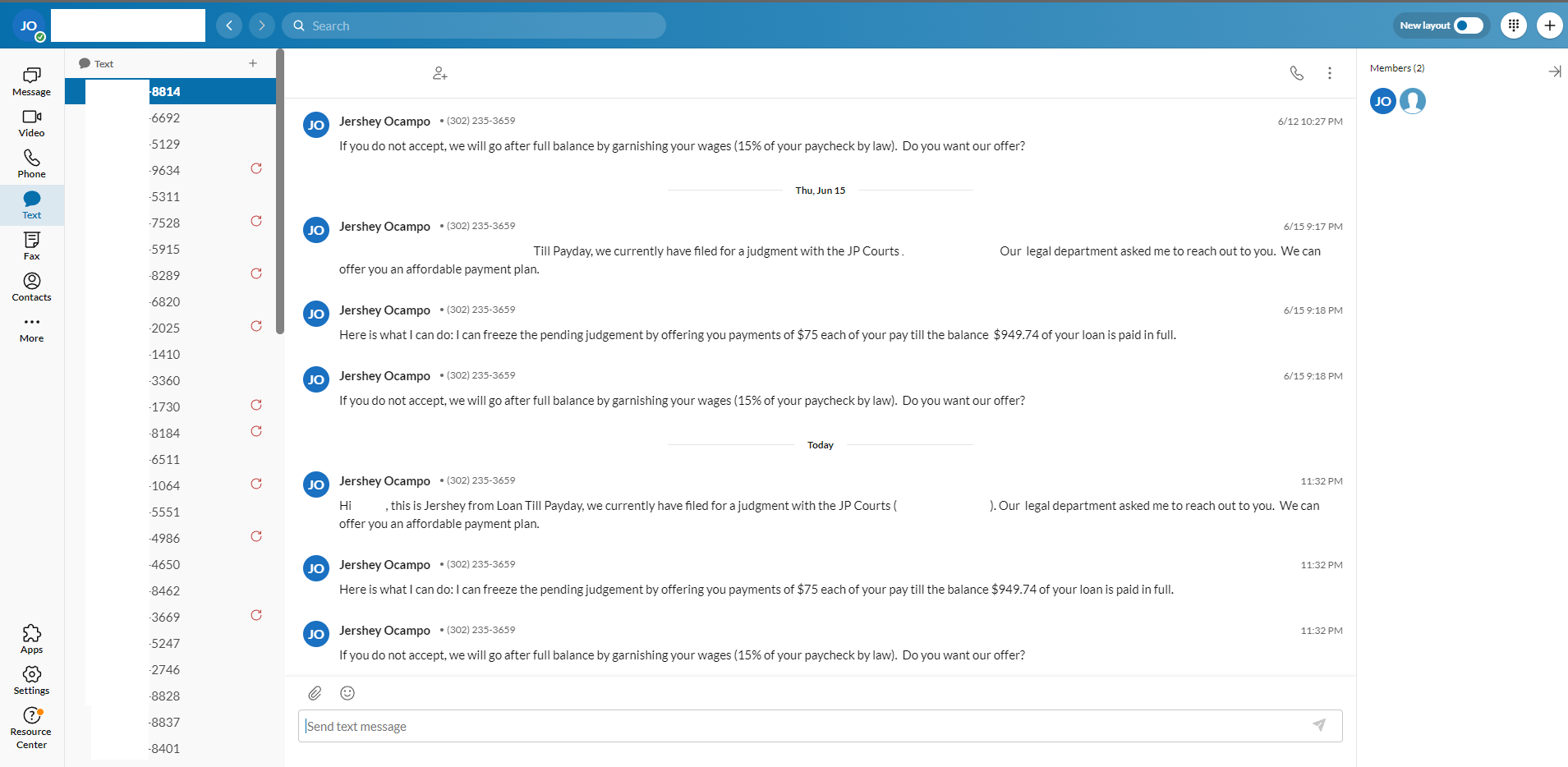Open Contacts in the sidebar

click(x=31, y=287)
